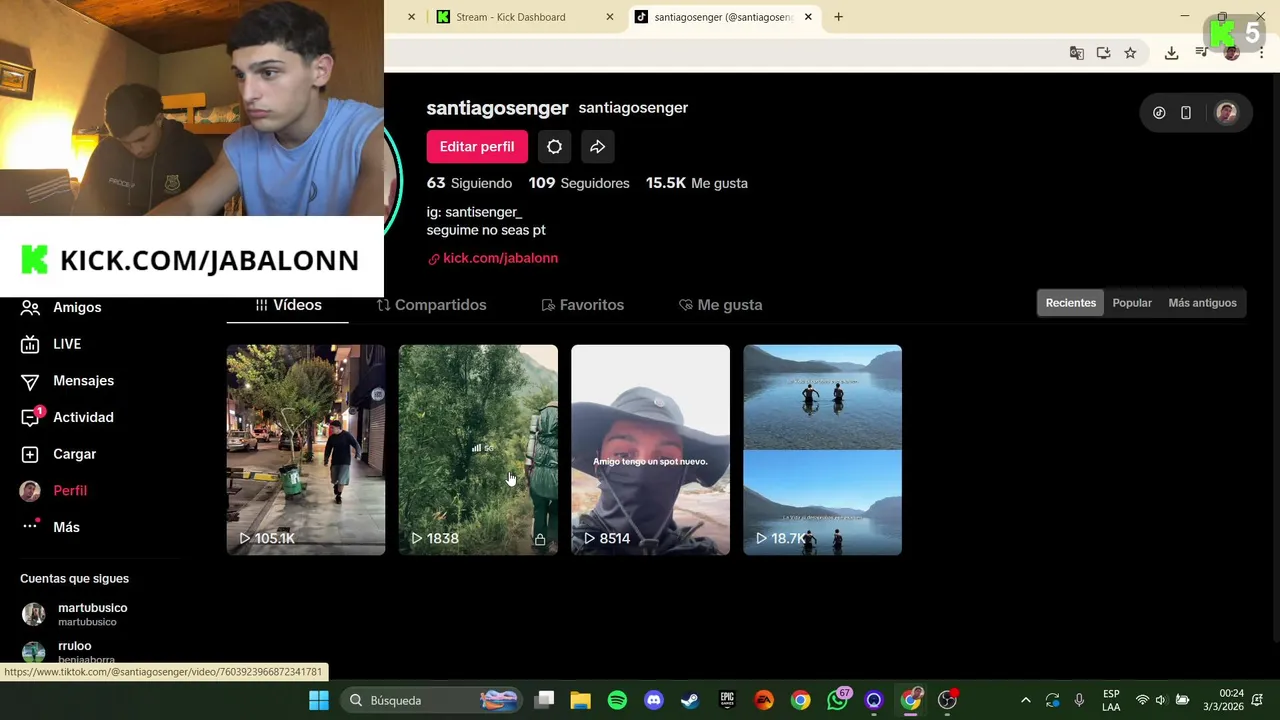Switch the ESP LAA keyboard language
The height and width of the screenshot is (720, 1280).
click(1111, 701)
